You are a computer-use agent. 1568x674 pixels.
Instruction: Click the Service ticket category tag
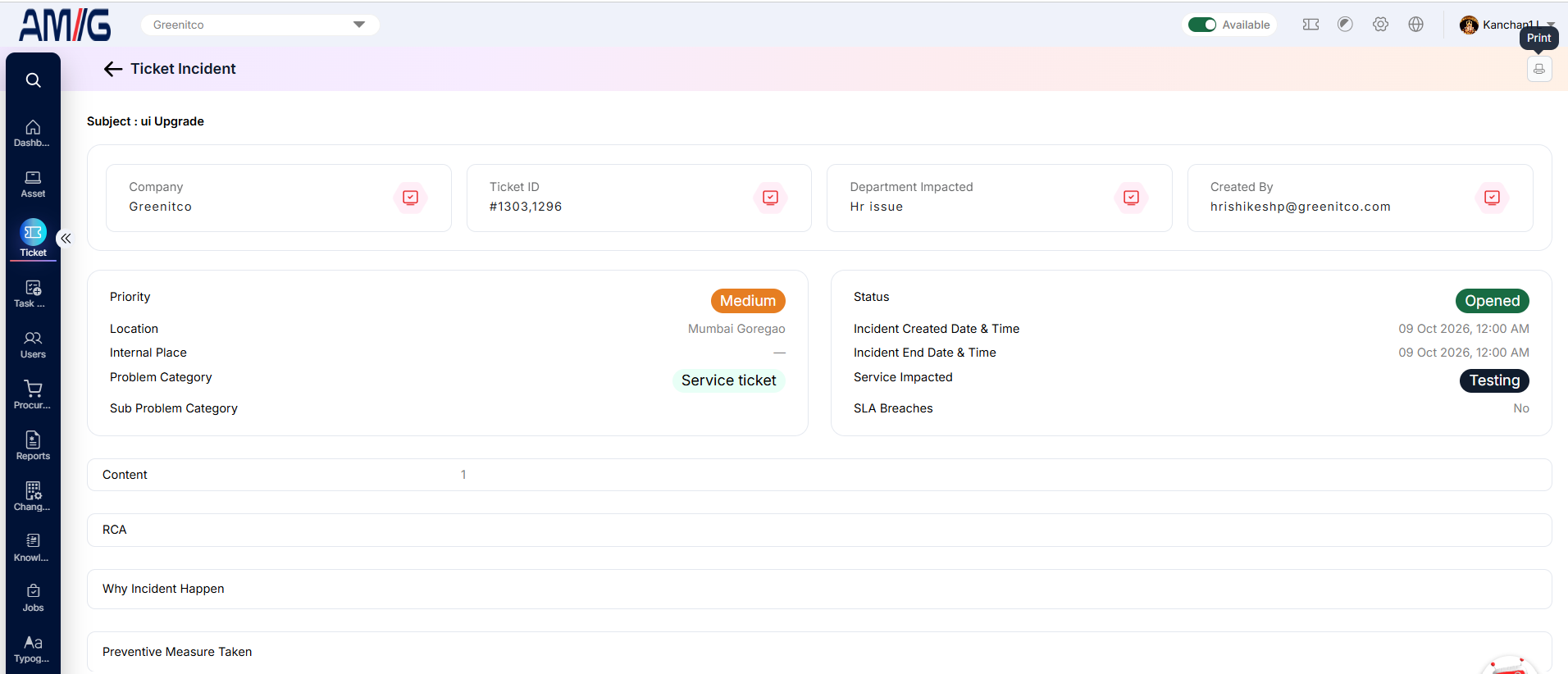point(729,380)
